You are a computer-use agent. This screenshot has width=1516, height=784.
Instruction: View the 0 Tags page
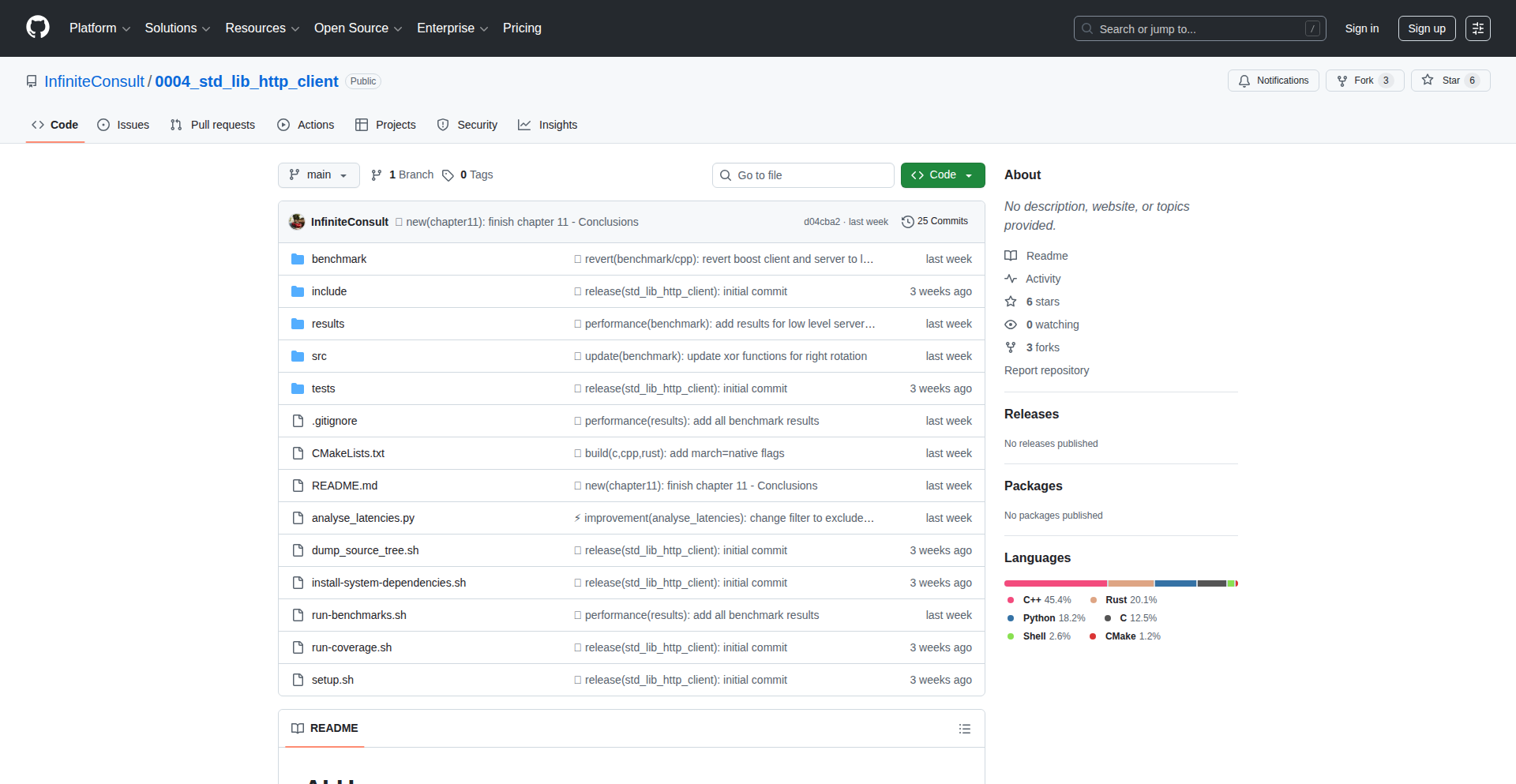pos(468,175)
